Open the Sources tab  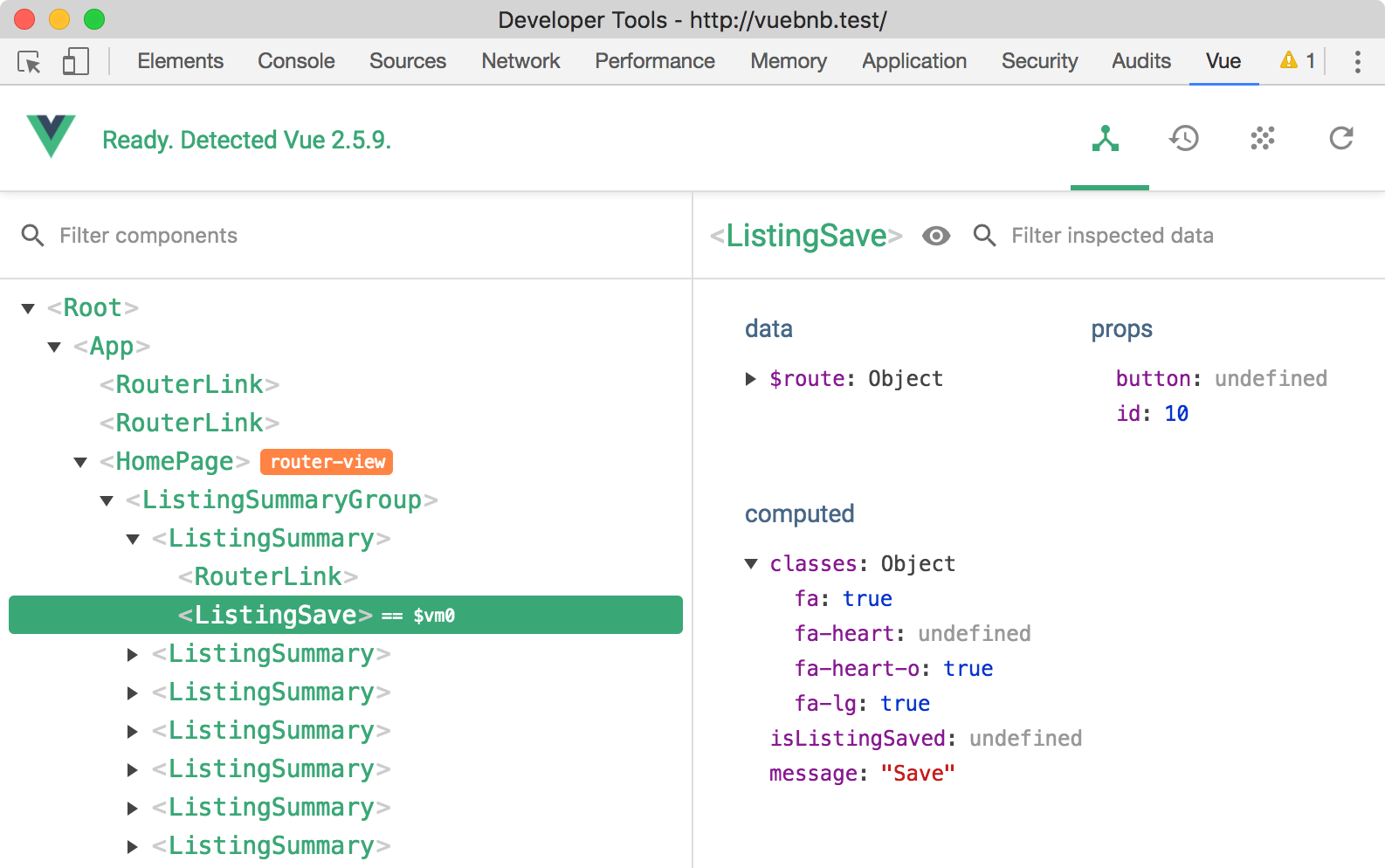pyautogui.click(x=408, y=61)
